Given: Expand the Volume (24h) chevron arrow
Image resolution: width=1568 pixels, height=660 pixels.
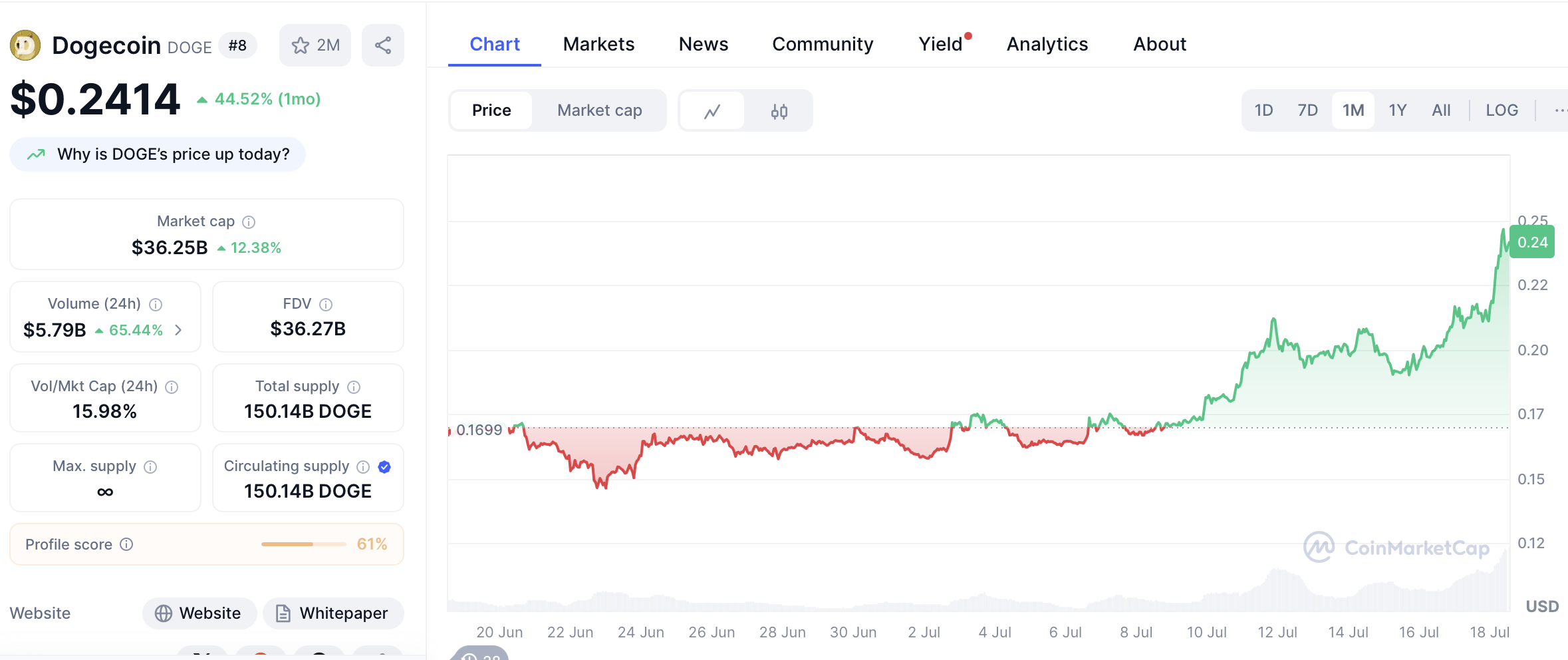Looking at the screenshot, I should click(x=178, y=330).
